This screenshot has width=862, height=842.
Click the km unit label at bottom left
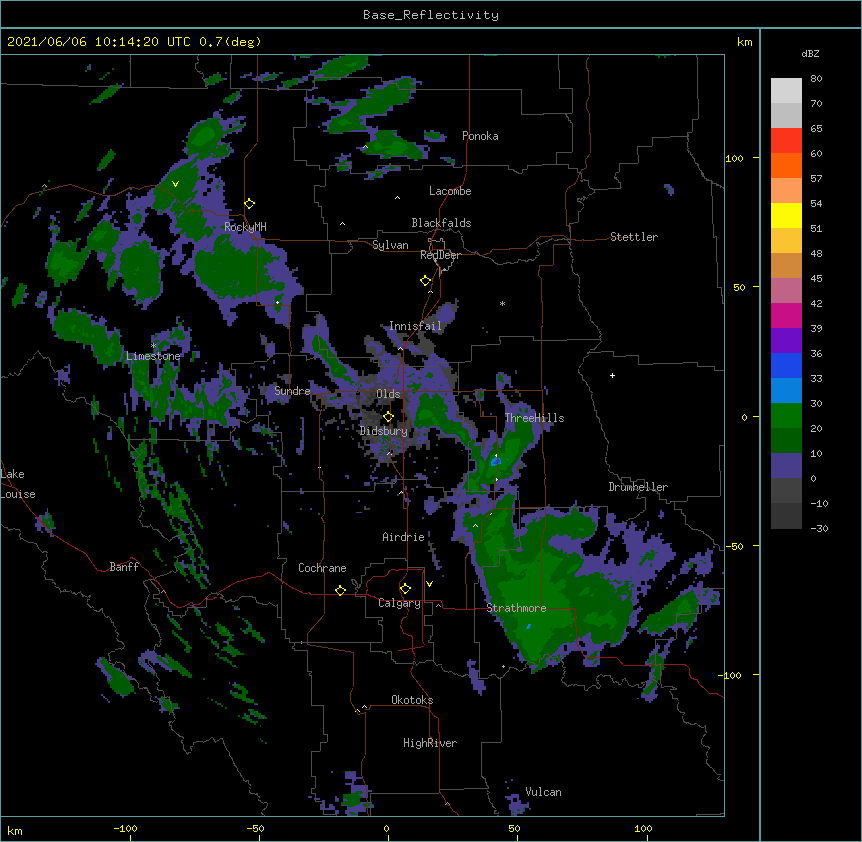click(x=15, y=830)
